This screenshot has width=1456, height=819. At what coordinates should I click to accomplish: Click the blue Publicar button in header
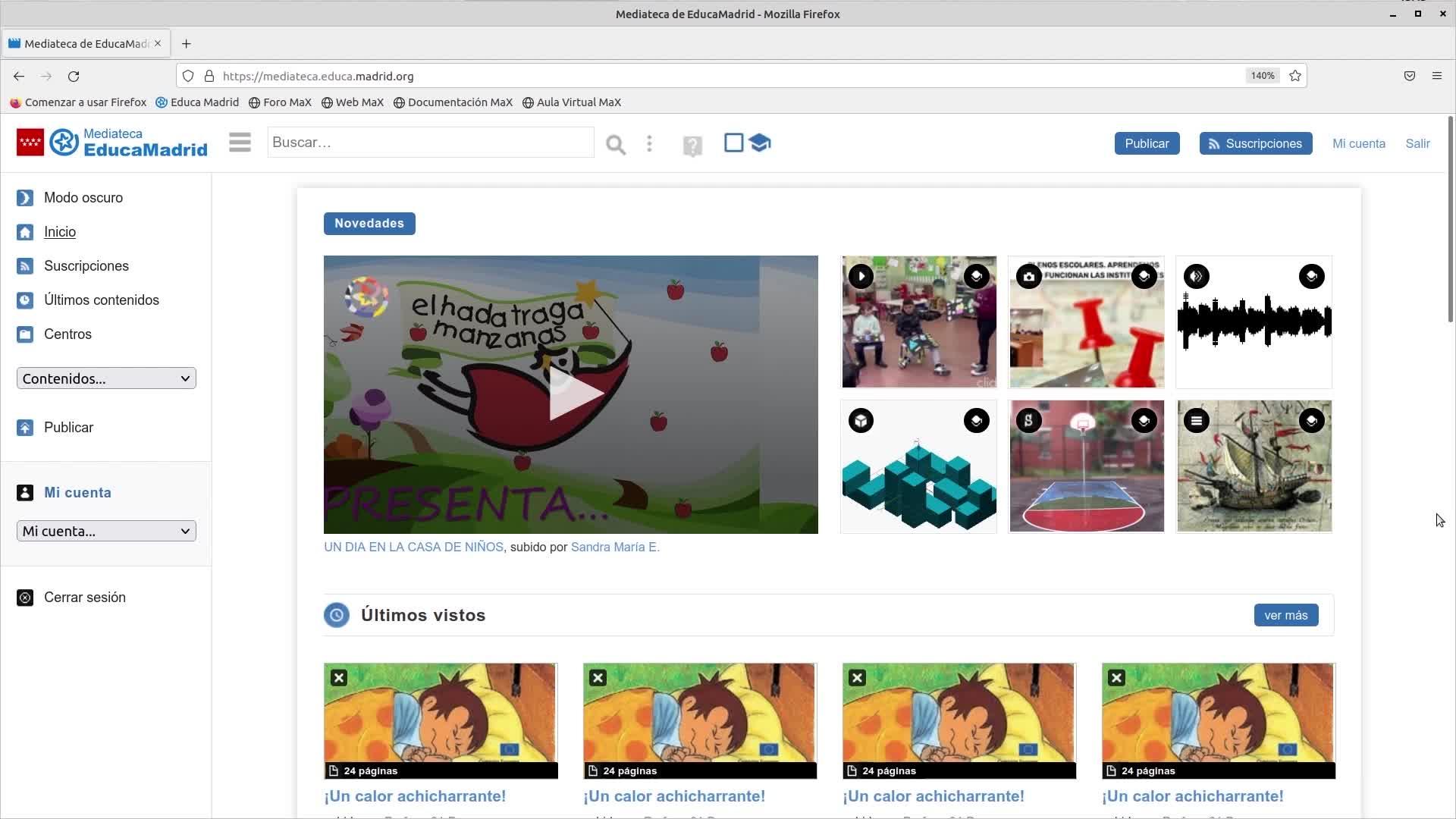coord(1147,143)
